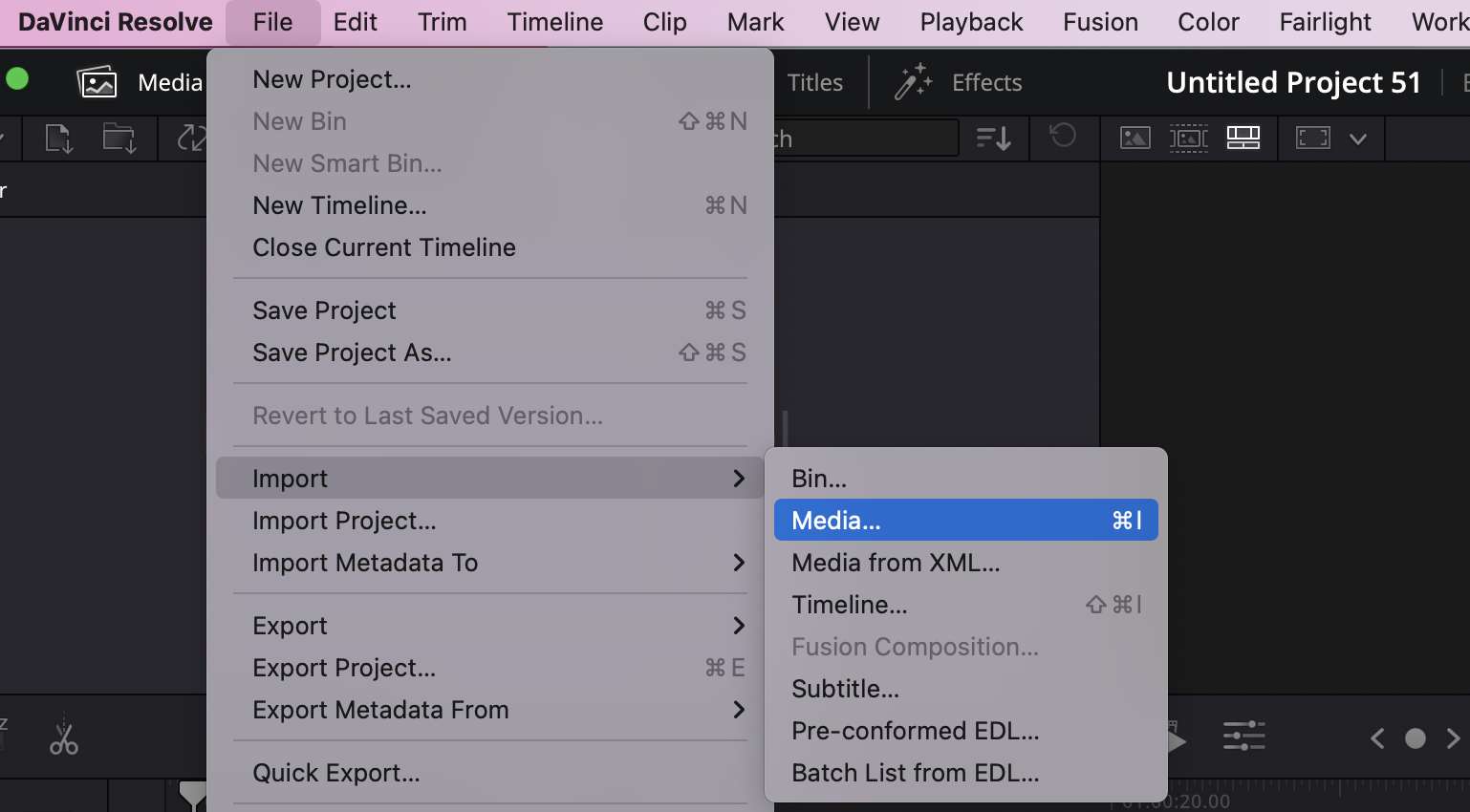
Task: Select the split clip scissors tool
Action: point(64,738)
